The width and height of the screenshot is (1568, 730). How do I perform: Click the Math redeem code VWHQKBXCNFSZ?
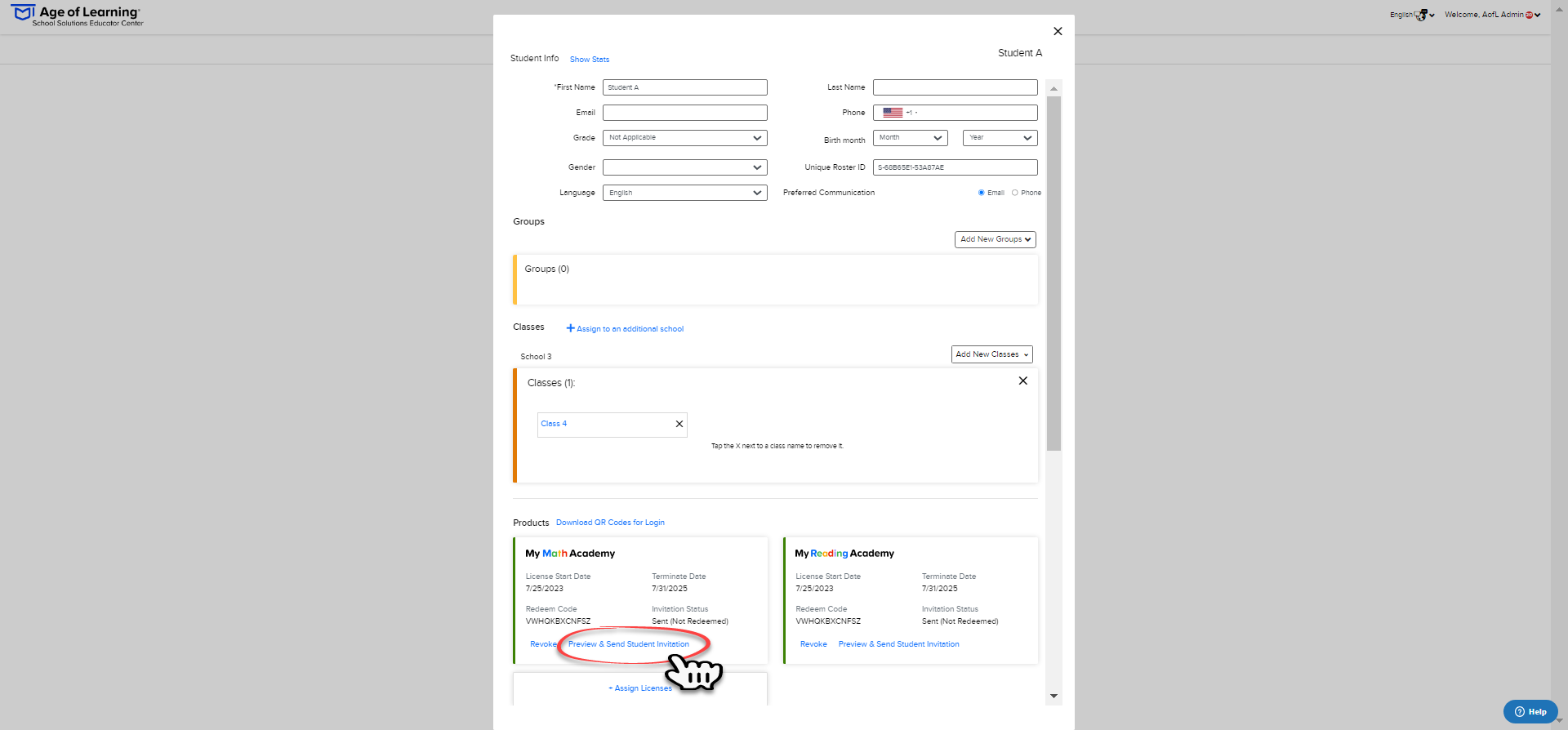pos(558,621)
